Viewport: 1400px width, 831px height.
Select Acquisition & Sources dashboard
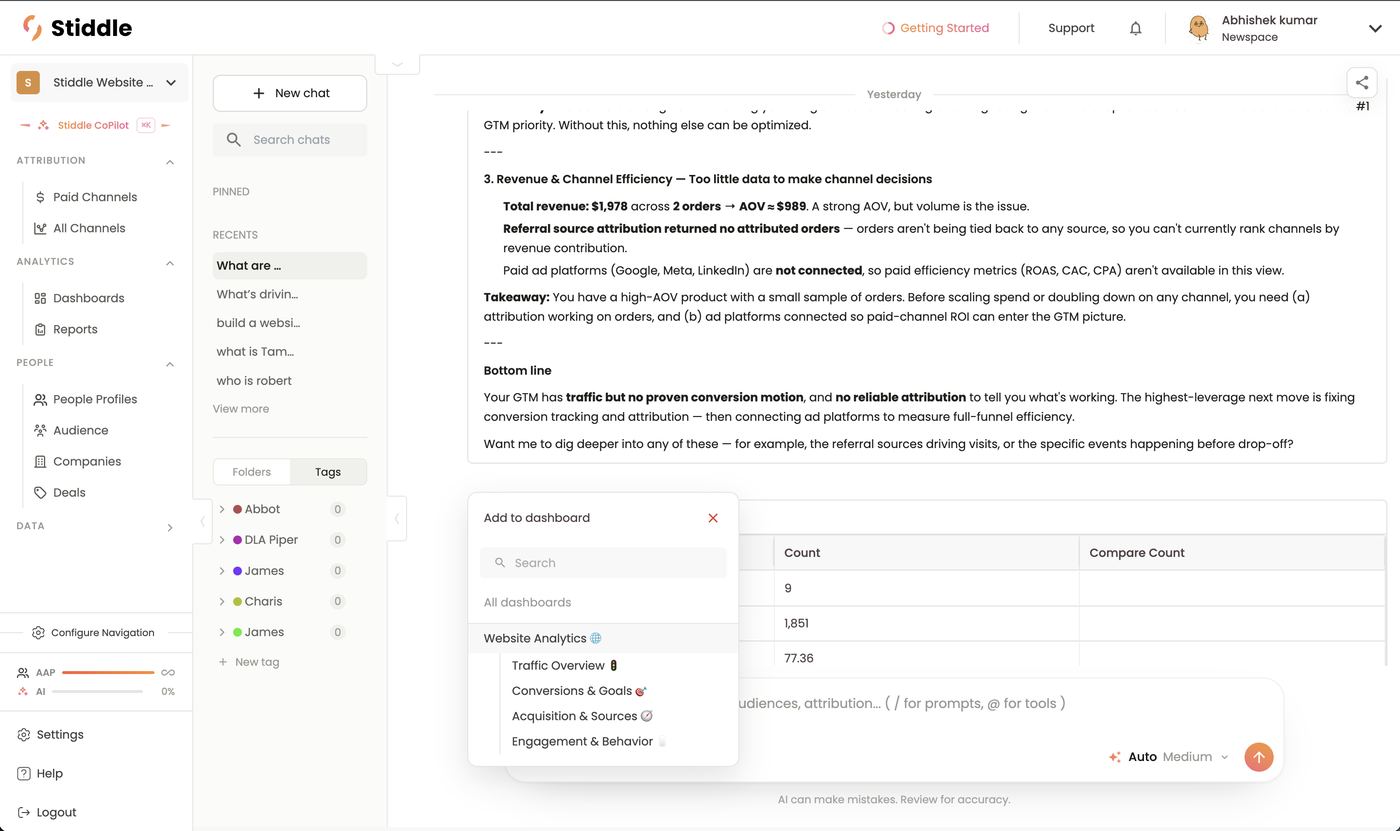tap(582, 716)
